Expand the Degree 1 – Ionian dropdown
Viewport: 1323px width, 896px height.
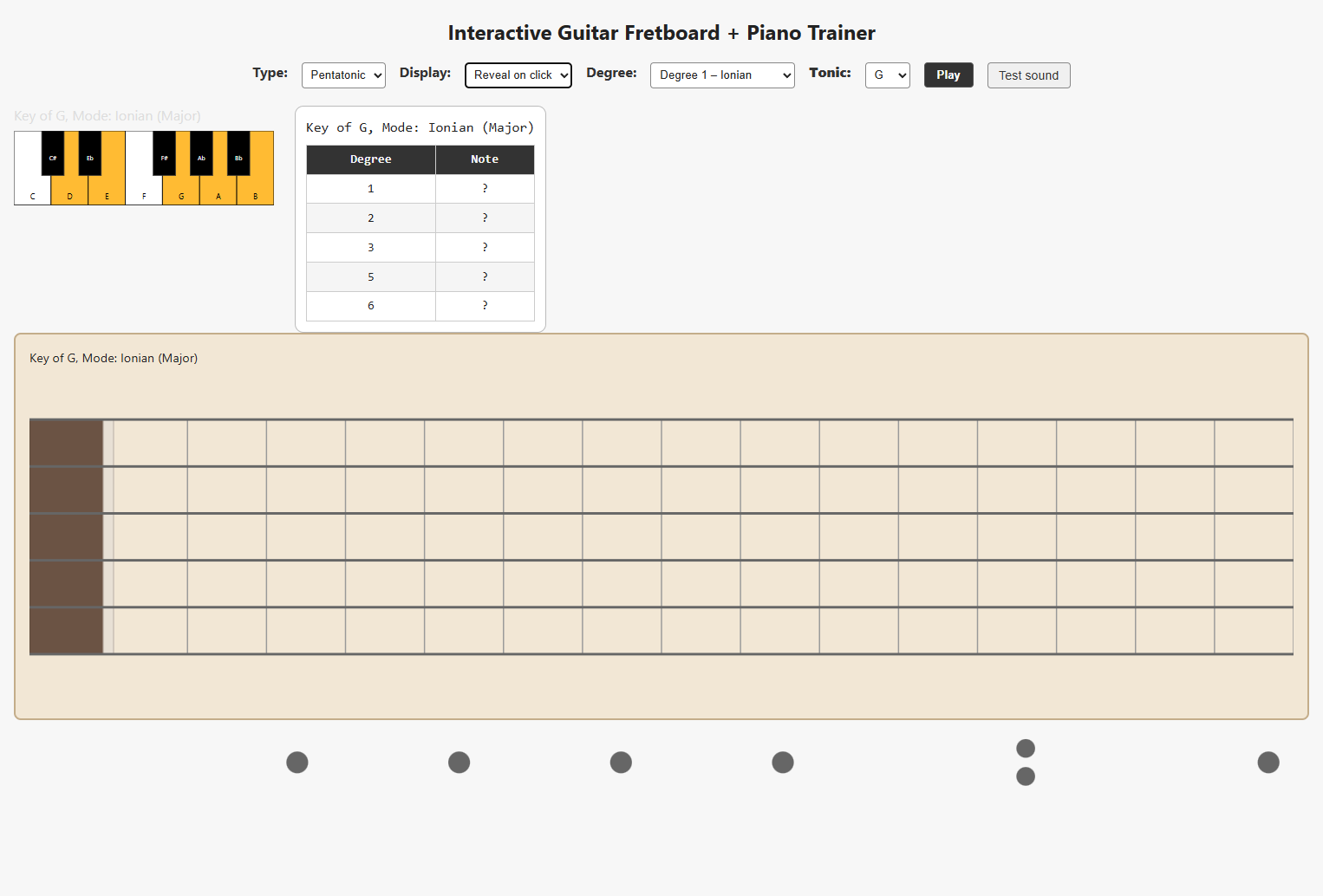[722, 75]
